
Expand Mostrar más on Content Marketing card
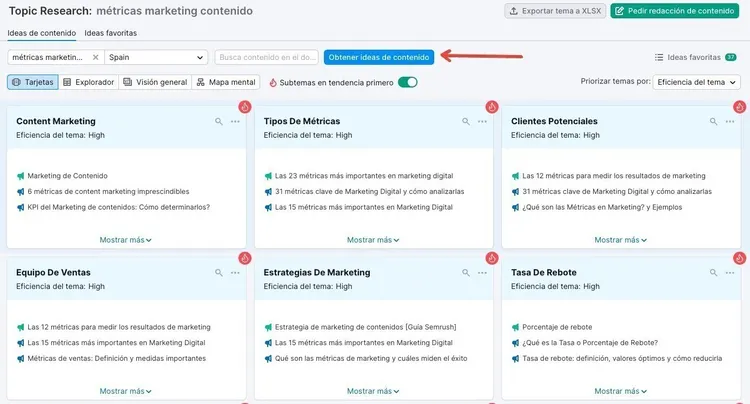click(125, 240)
